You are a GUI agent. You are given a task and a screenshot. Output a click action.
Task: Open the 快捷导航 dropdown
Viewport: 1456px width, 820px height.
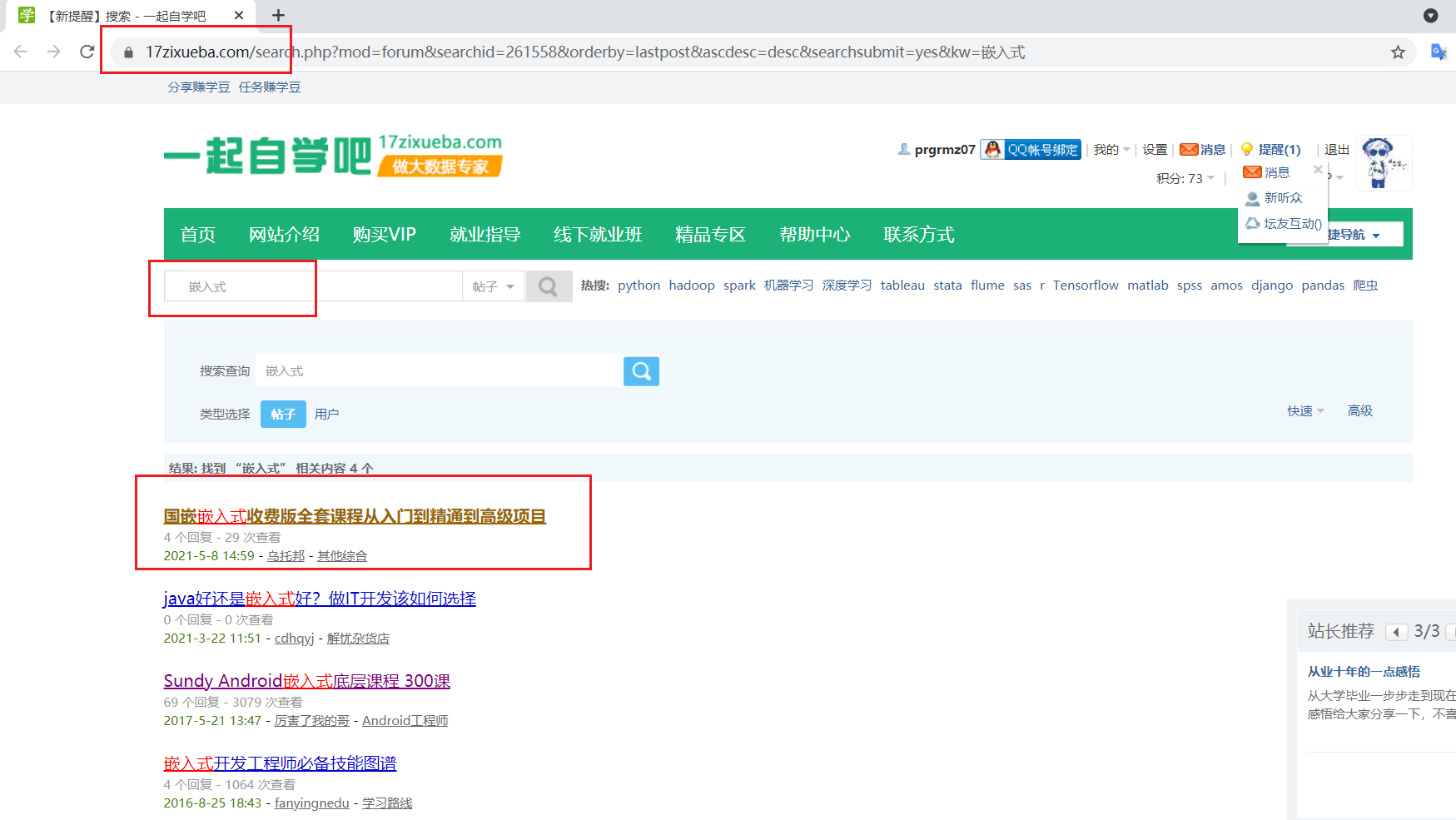coord(1353,235)
